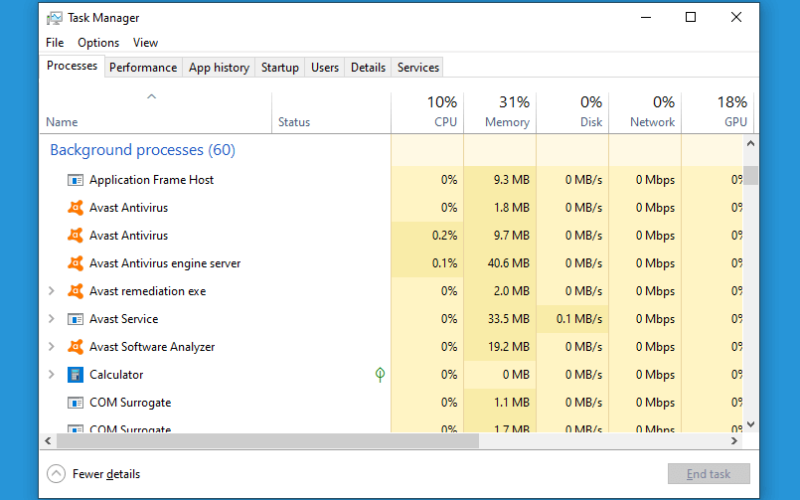Click the horizontal scrollbar thumb
The width and height of the screenshot is (800, 500).
[268, 441]
